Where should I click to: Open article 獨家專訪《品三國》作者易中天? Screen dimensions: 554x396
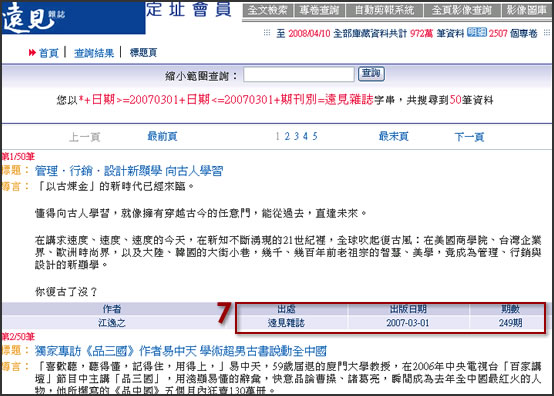pos(181,351)
